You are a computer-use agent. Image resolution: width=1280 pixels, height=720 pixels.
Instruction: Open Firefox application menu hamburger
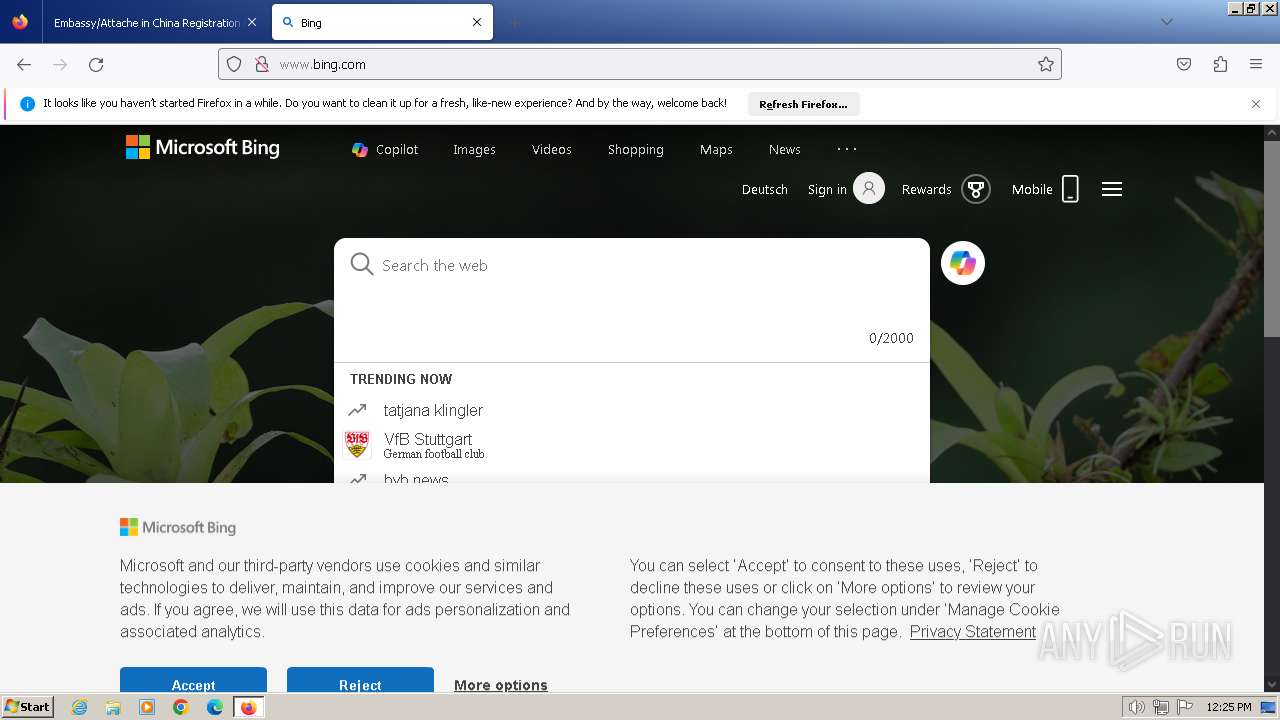1256,64
